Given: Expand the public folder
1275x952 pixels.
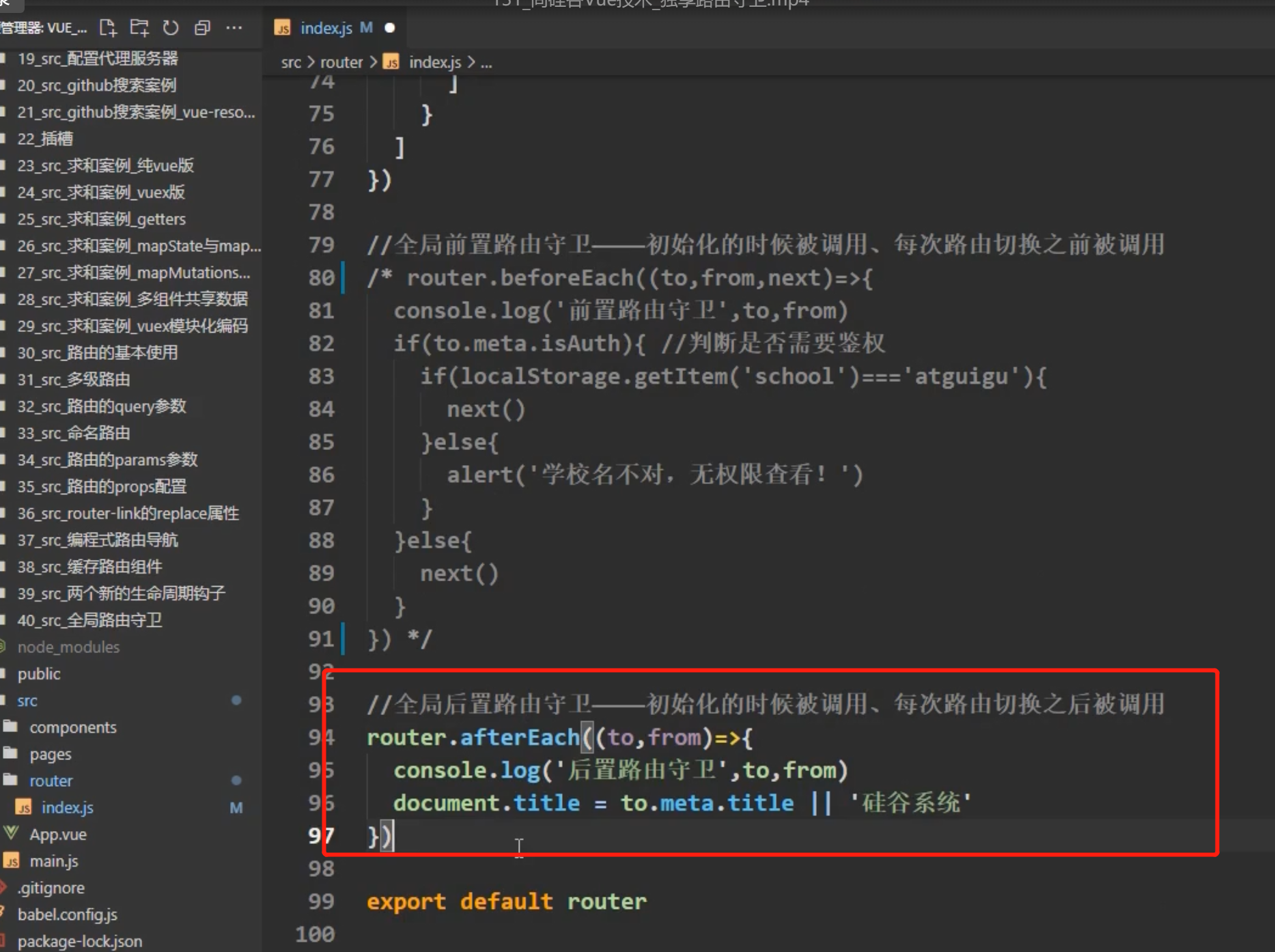Looking at the screenshot, I should pos(39,674).
